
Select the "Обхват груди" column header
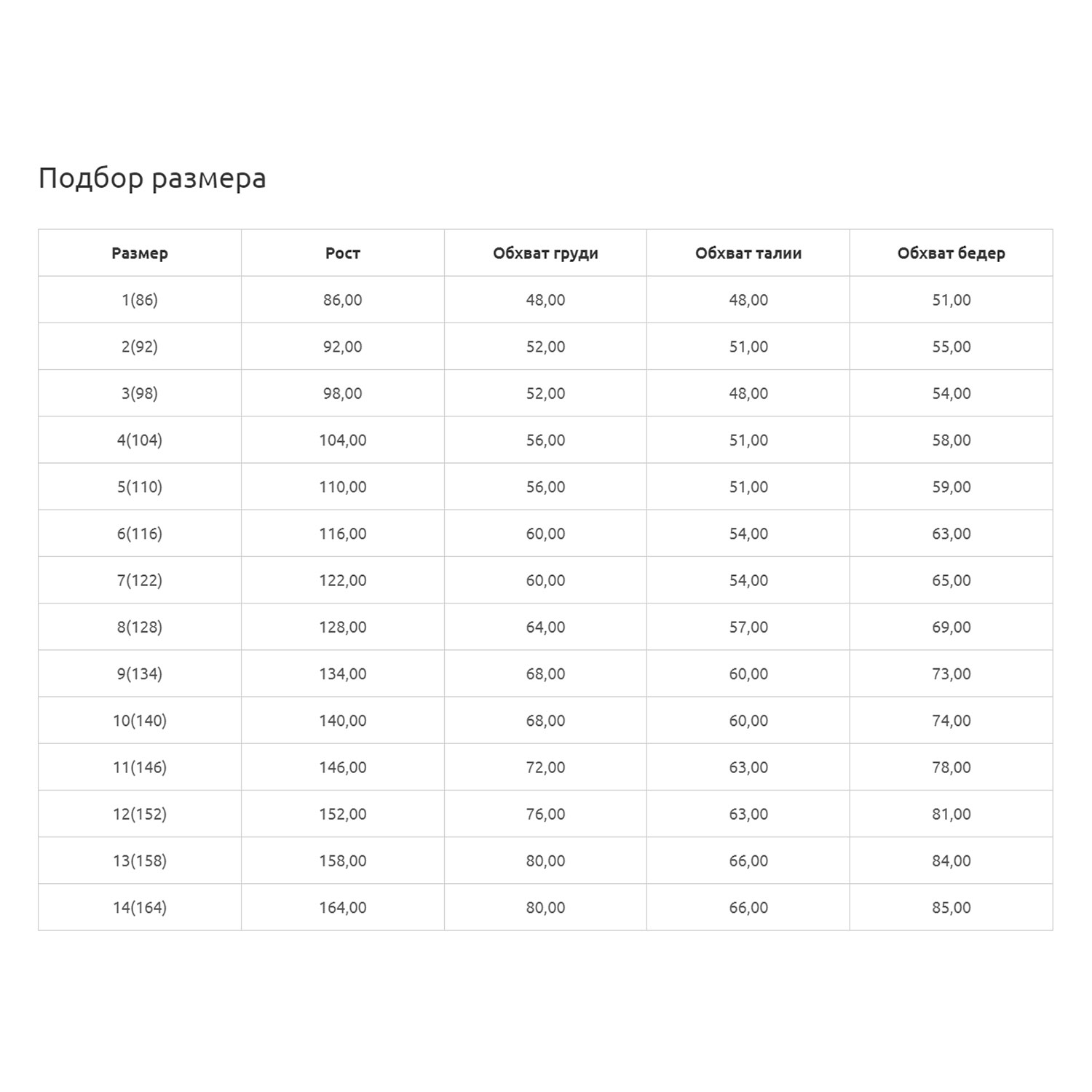545,253
